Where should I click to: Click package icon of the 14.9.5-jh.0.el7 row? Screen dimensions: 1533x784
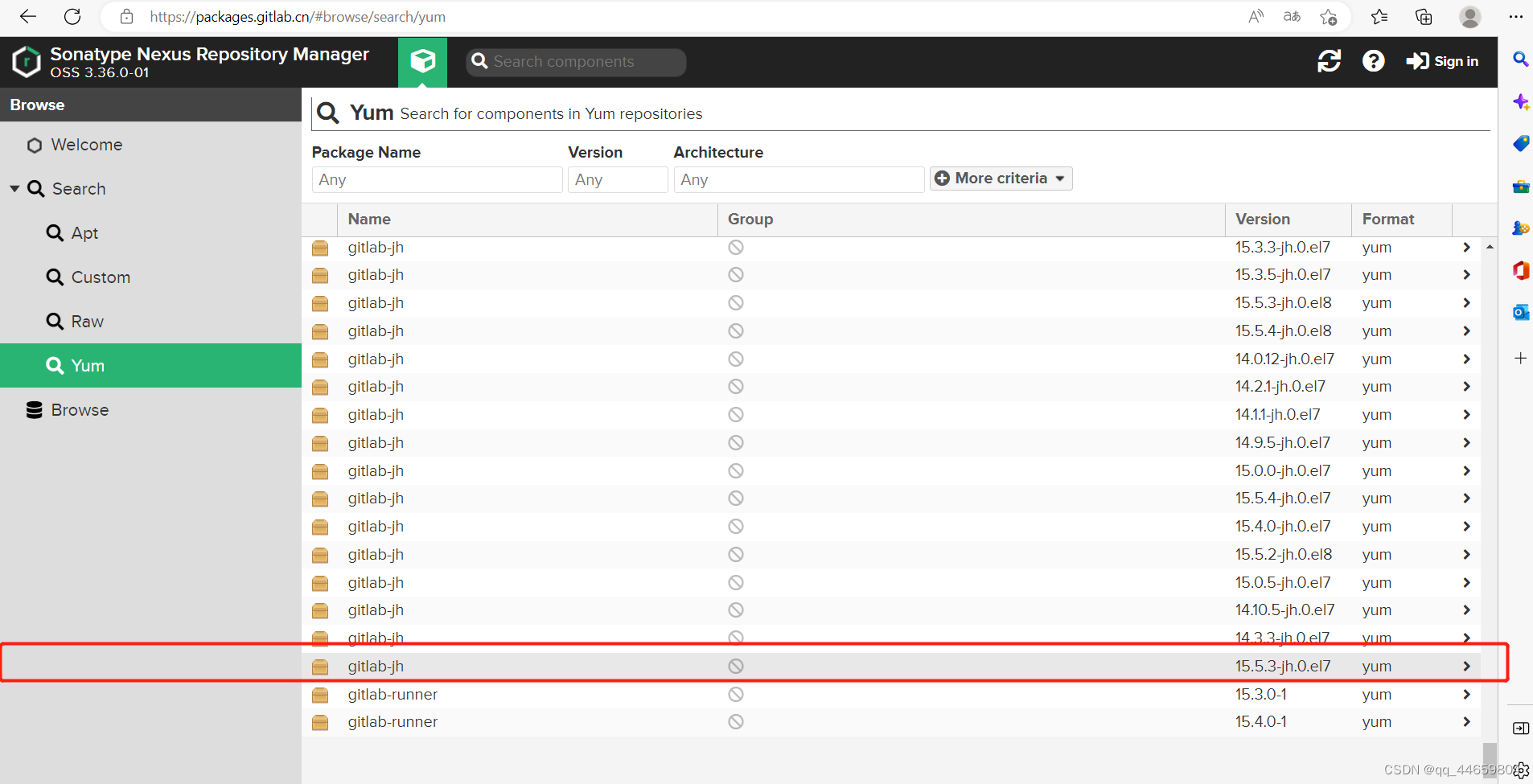[x=320, y=443]
